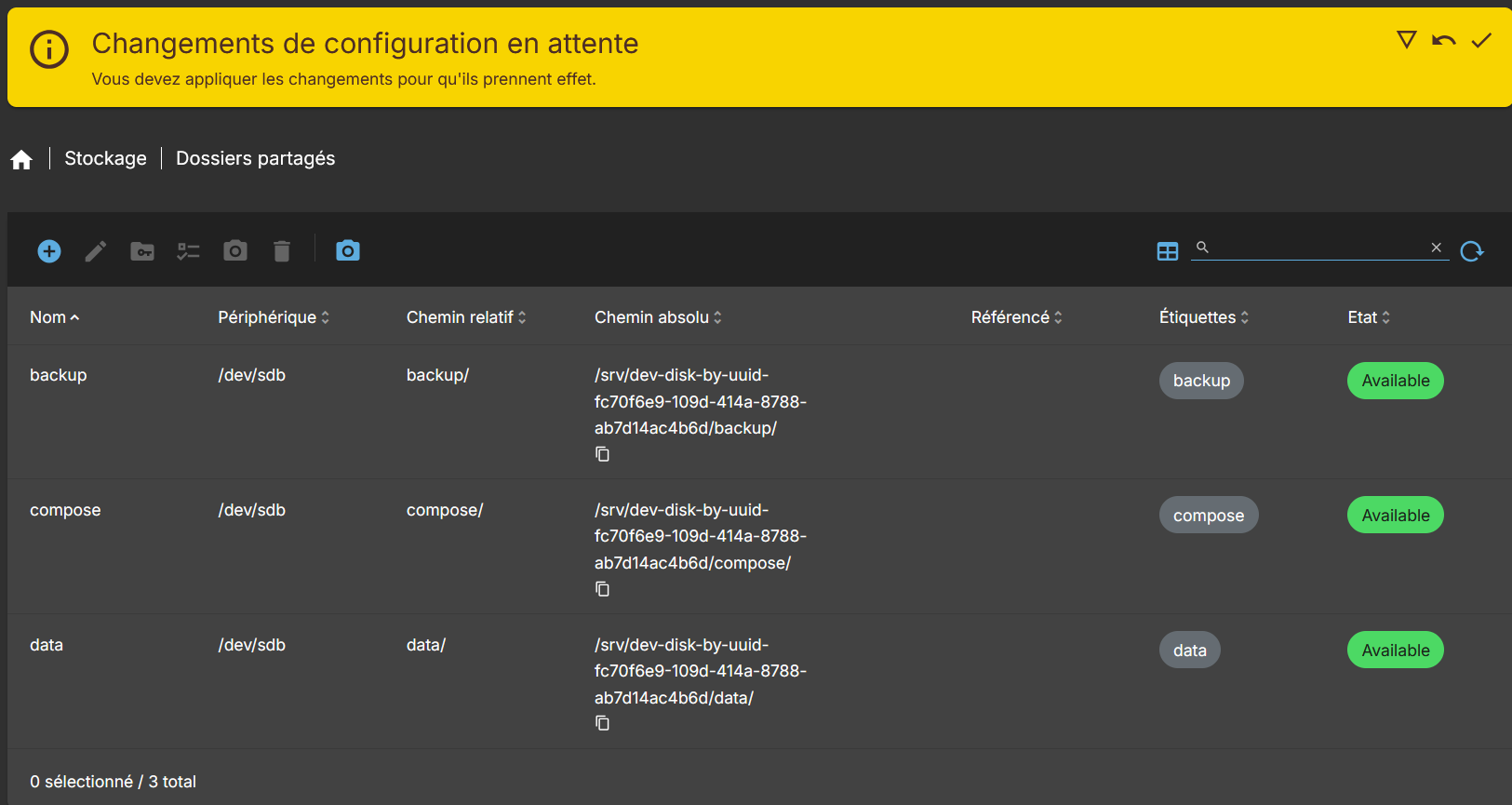The height and width of the screenshot is (805, 1512).
Task: Click absolute path ending in data/
Action: click(x=701, y=671)
